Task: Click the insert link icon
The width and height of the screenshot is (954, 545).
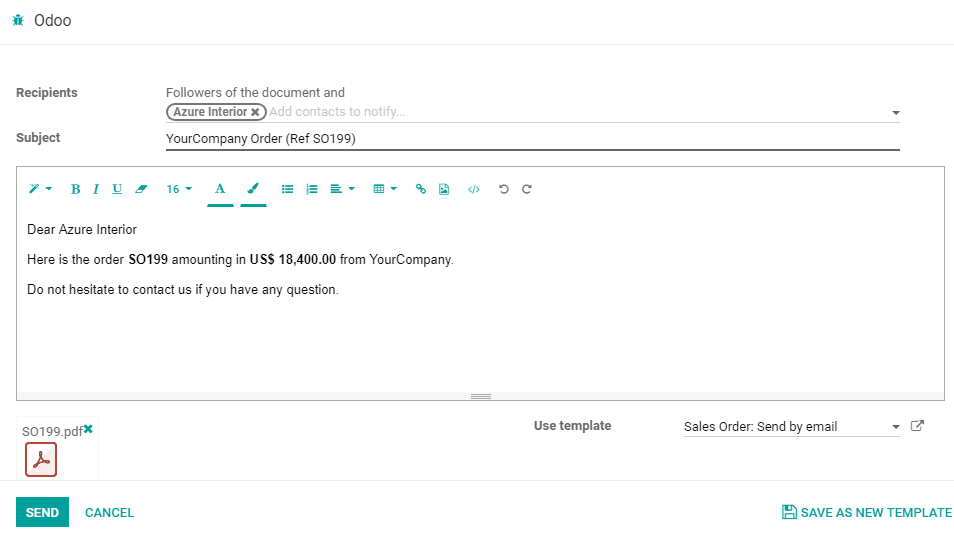Action: (x=420, y=189)
